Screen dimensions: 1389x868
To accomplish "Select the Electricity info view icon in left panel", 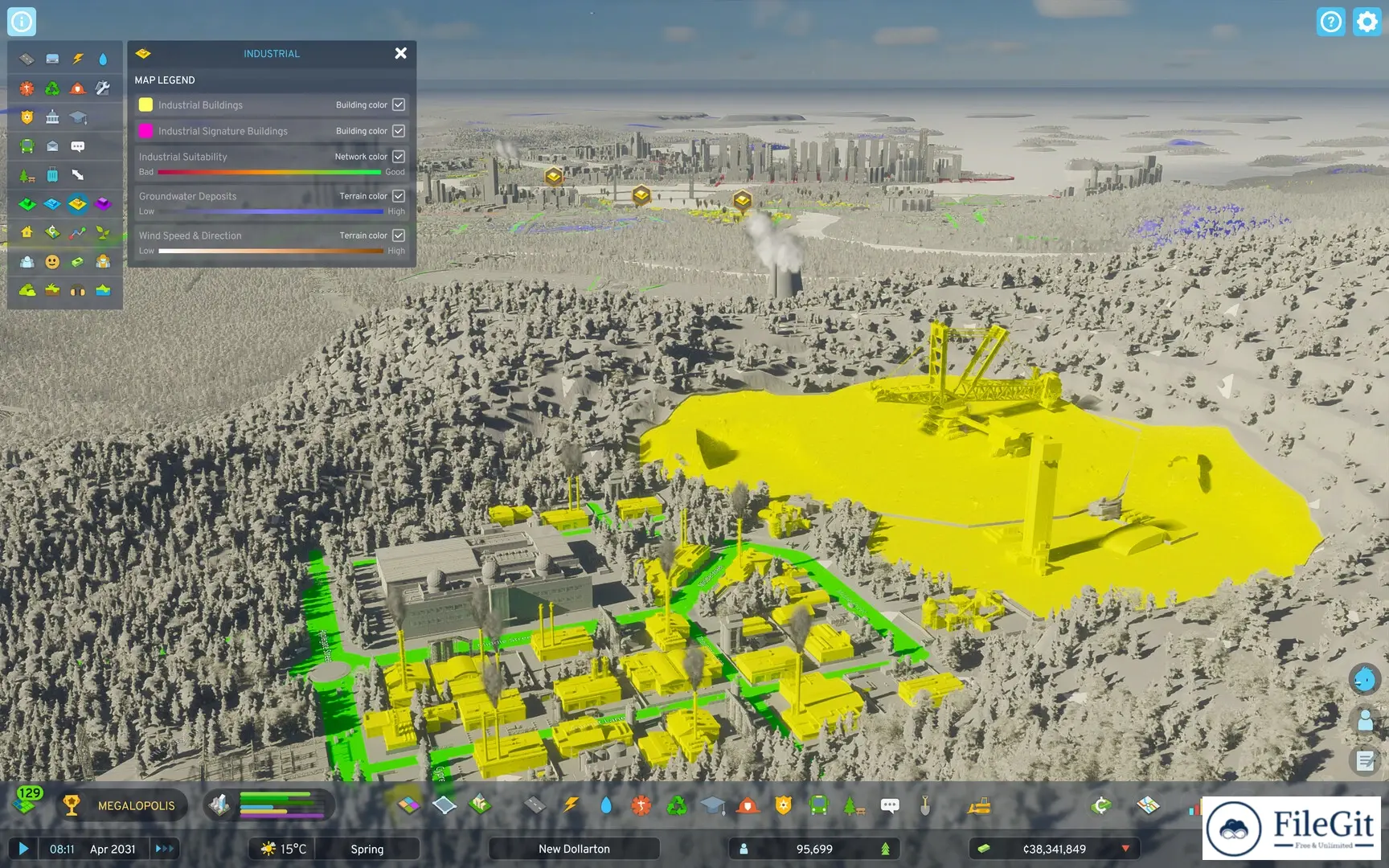I will 78,59.
